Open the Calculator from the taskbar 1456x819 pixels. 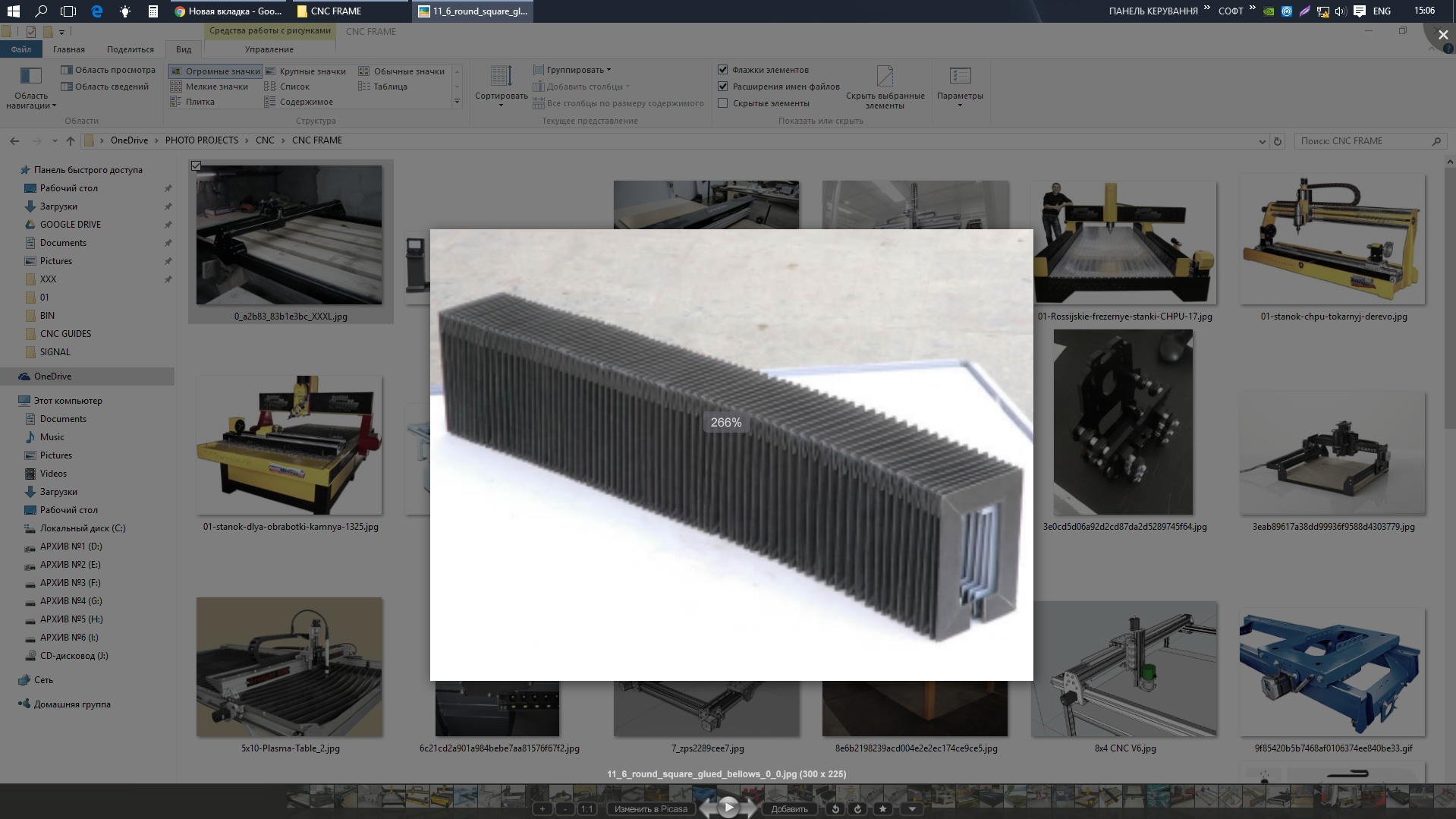[x=153, y=11]
